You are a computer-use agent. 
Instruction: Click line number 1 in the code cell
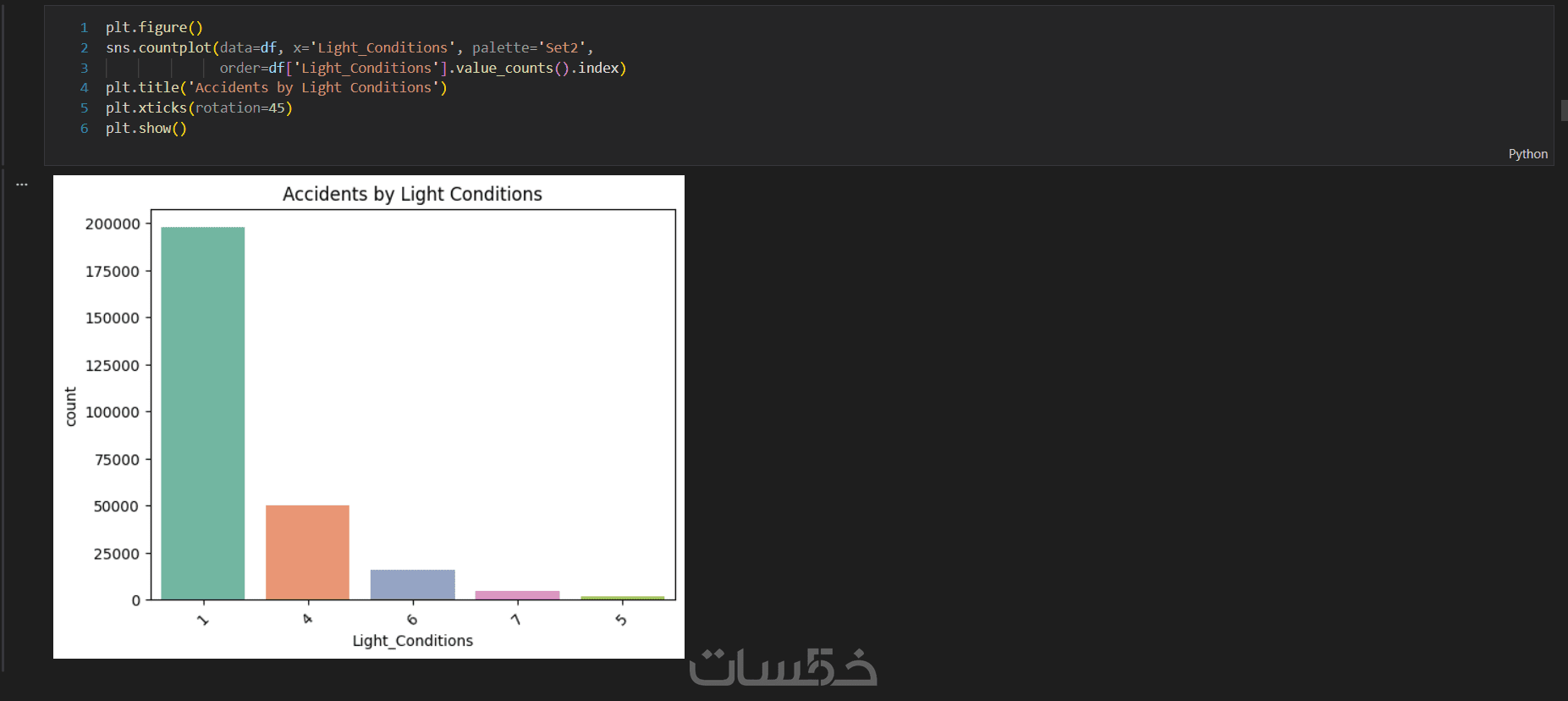tap(84, 28)
